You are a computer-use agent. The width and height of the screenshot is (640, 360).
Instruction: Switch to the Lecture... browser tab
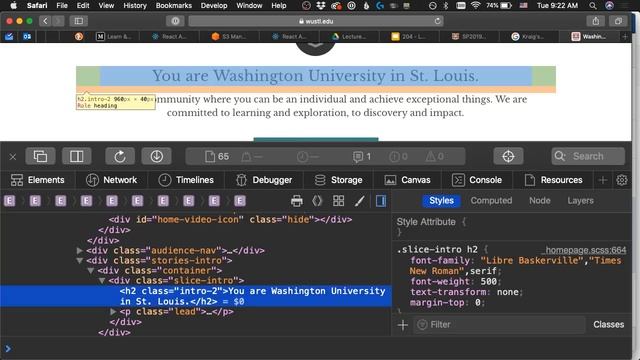click(x=349, y=36)
